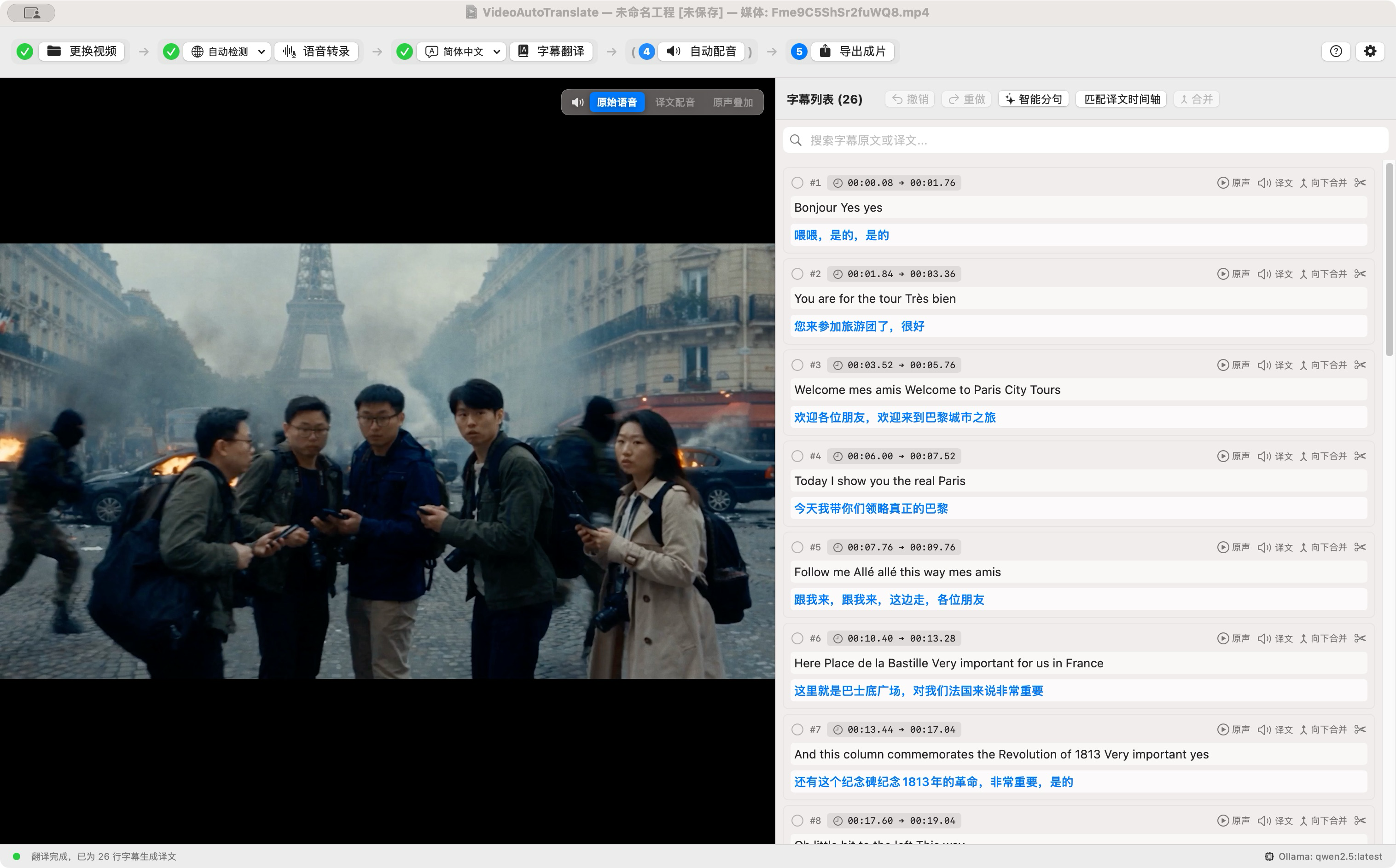Select the radio circle for subtitle #1
Screen dimensions: 1396x868
(797, 183)
